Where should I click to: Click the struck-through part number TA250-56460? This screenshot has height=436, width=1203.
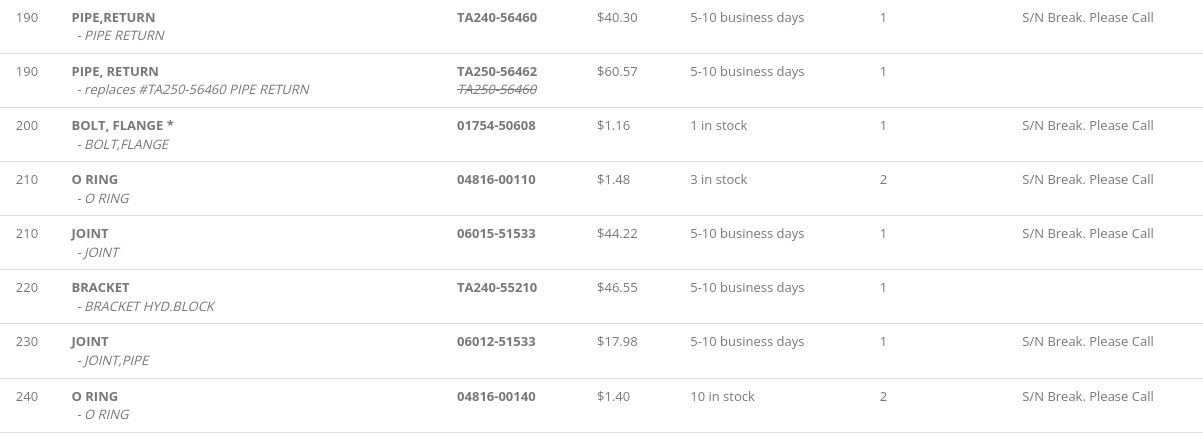(x=497, y=90)
